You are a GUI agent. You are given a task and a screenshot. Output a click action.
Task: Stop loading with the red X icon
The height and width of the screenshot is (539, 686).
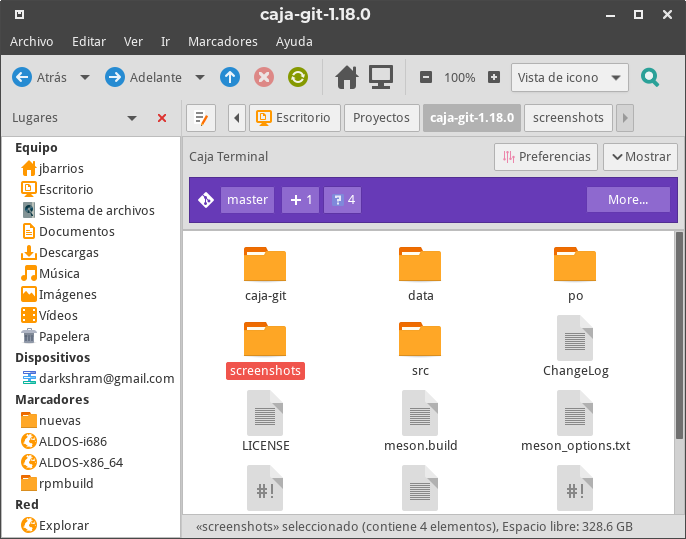click(264, 77)
